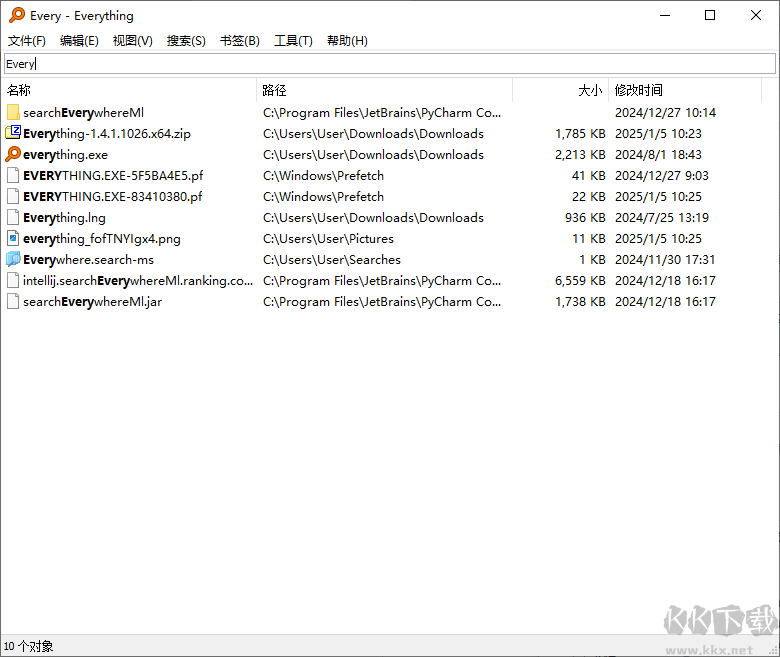Click the size value 6,559 KB

tap(580, 281)
